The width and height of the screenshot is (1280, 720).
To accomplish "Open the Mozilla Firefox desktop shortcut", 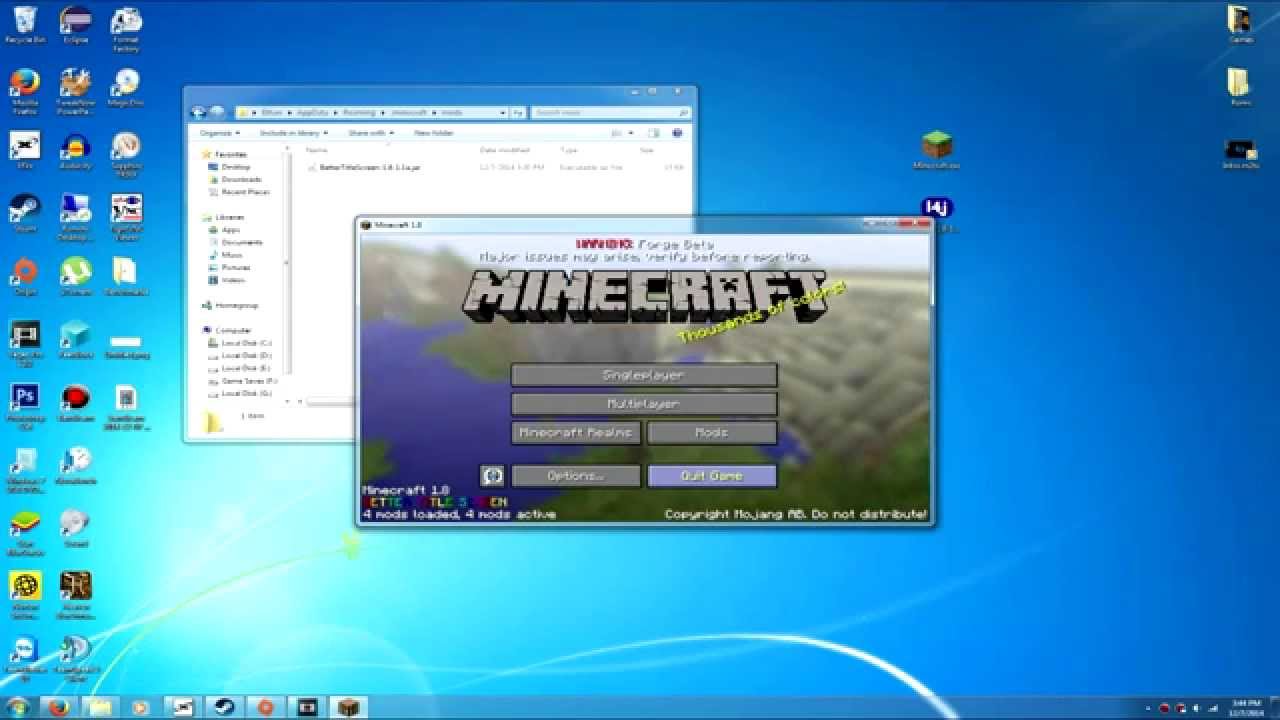I will click(25, 90).
